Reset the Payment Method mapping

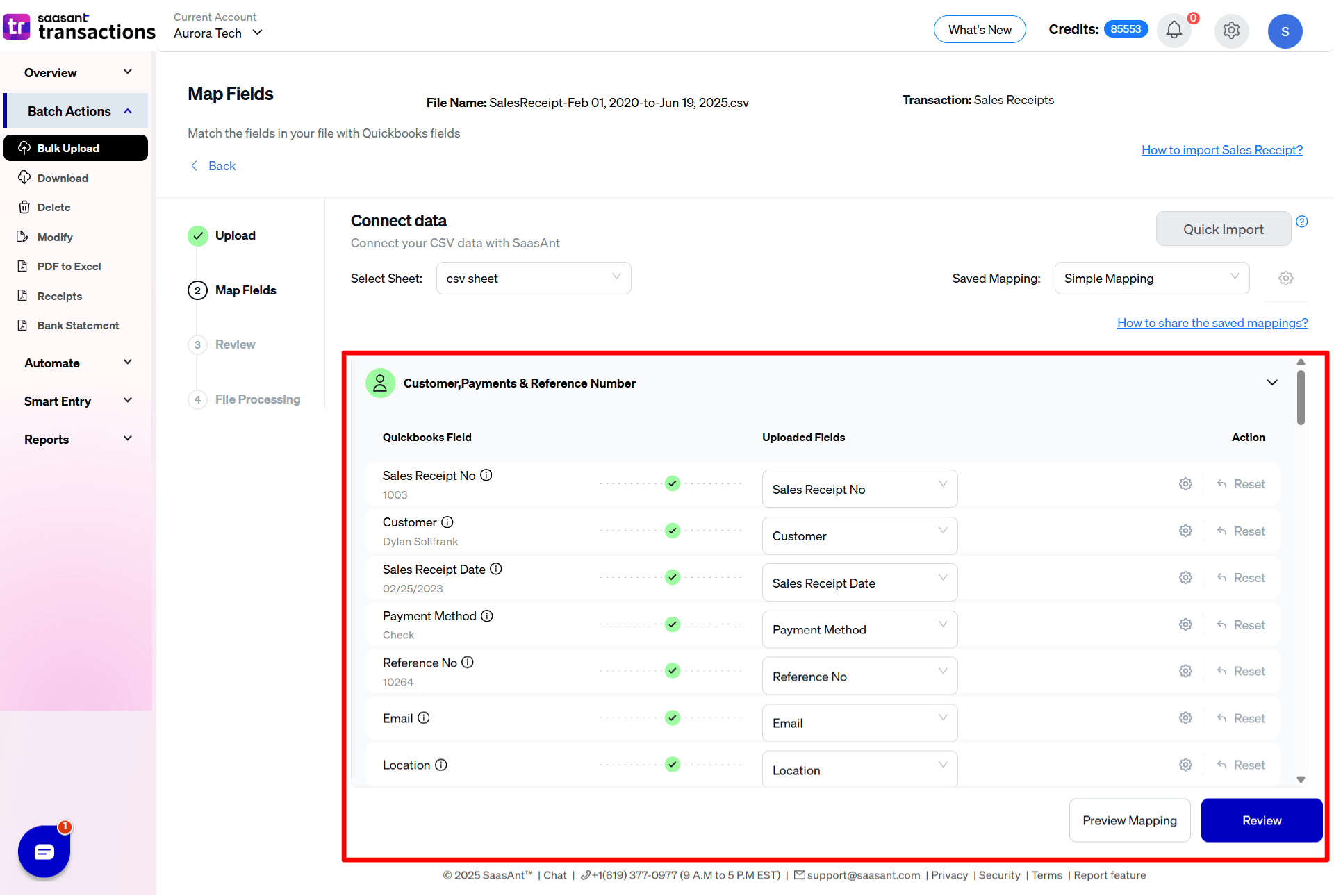point(1241,624)
